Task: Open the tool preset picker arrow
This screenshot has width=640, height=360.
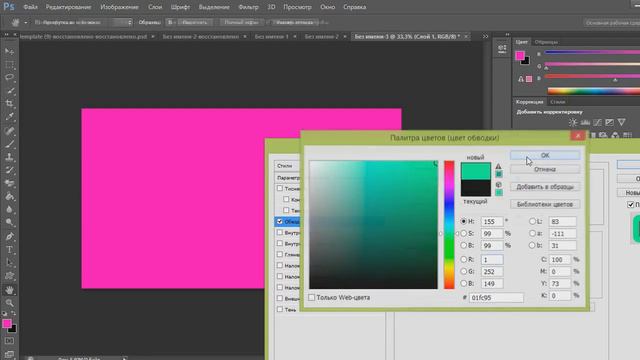Action: [25, 22]
